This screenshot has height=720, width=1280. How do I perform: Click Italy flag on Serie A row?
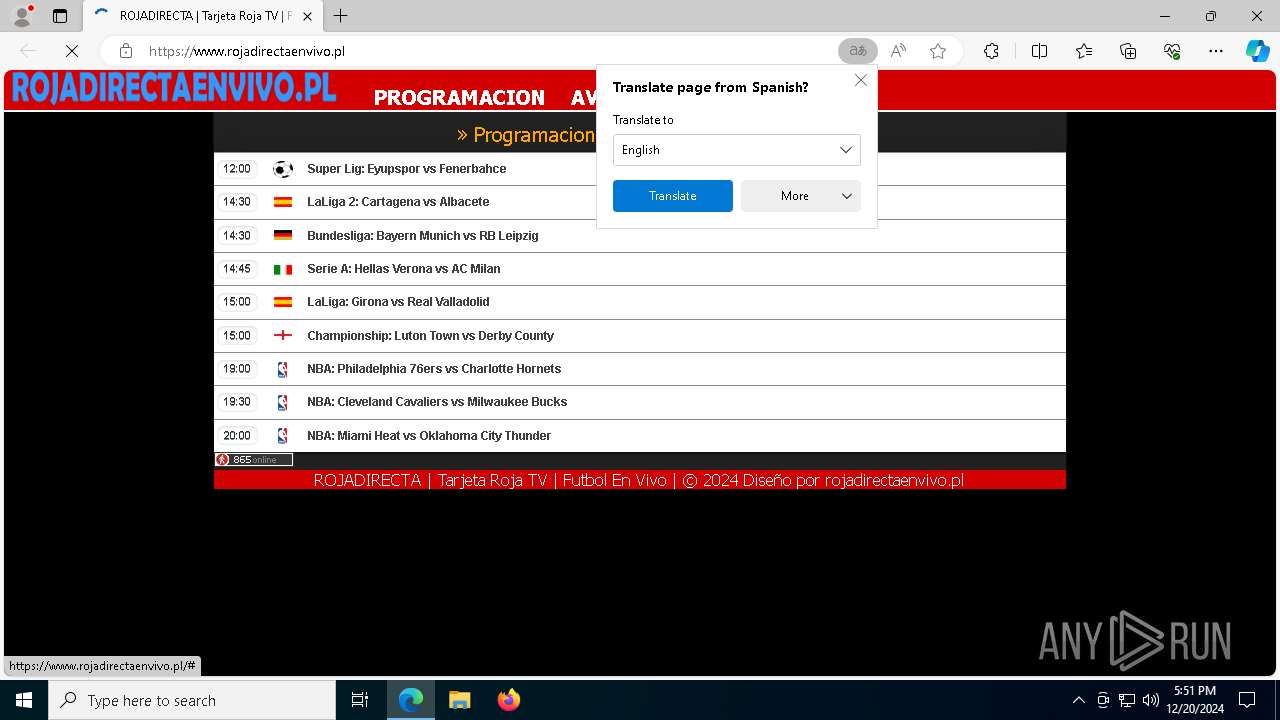[283, 269]
